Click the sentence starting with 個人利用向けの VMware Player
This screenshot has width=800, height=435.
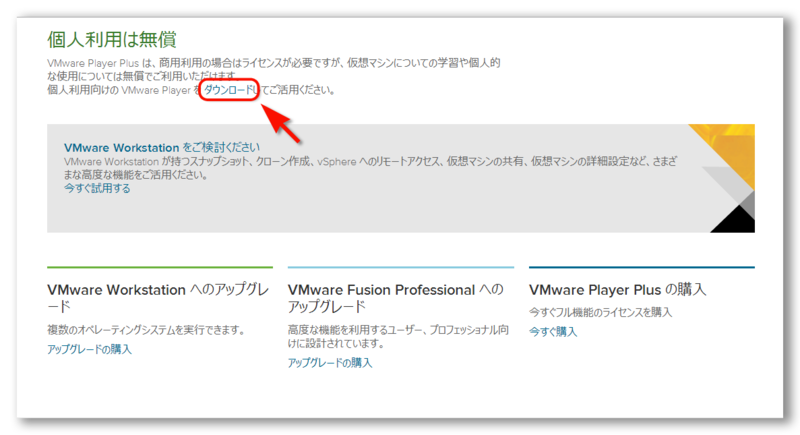[191, 90]
